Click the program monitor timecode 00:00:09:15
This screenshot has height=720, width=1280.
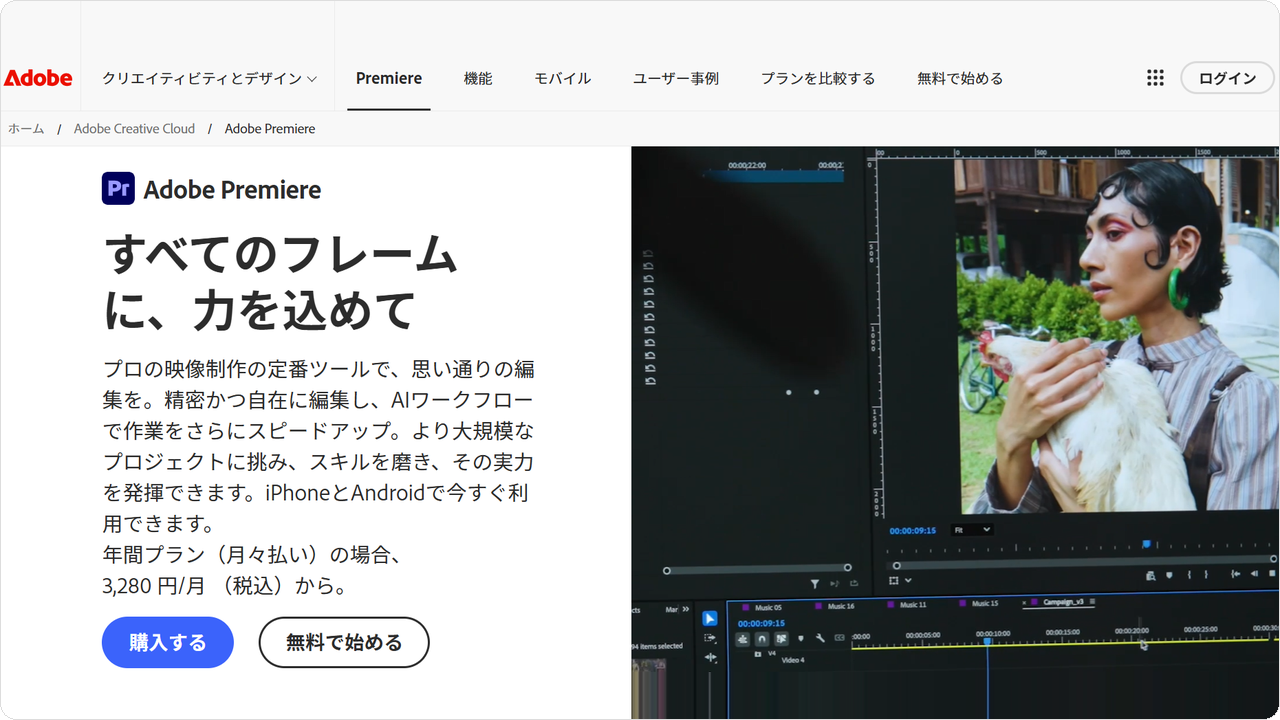tap(913, 531)
